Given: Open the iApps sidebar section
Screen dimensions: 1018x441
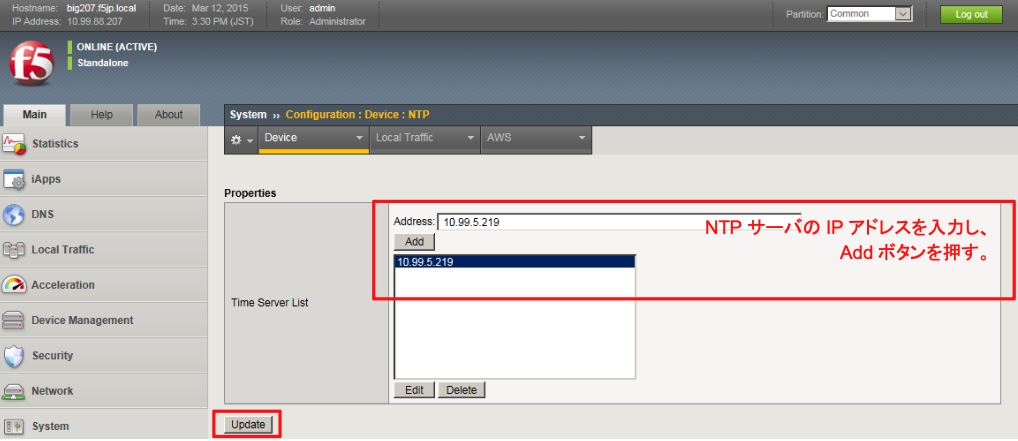Looking at the screenshot, I should click(104, 179).
